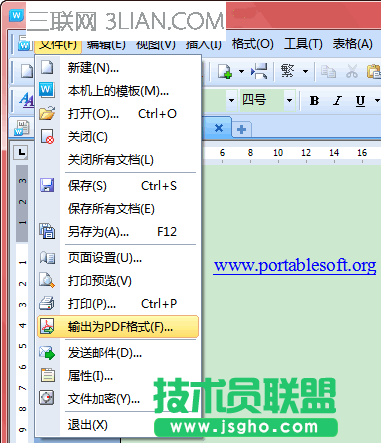Click the tab stop selector L button

click(x=21, y=153)
